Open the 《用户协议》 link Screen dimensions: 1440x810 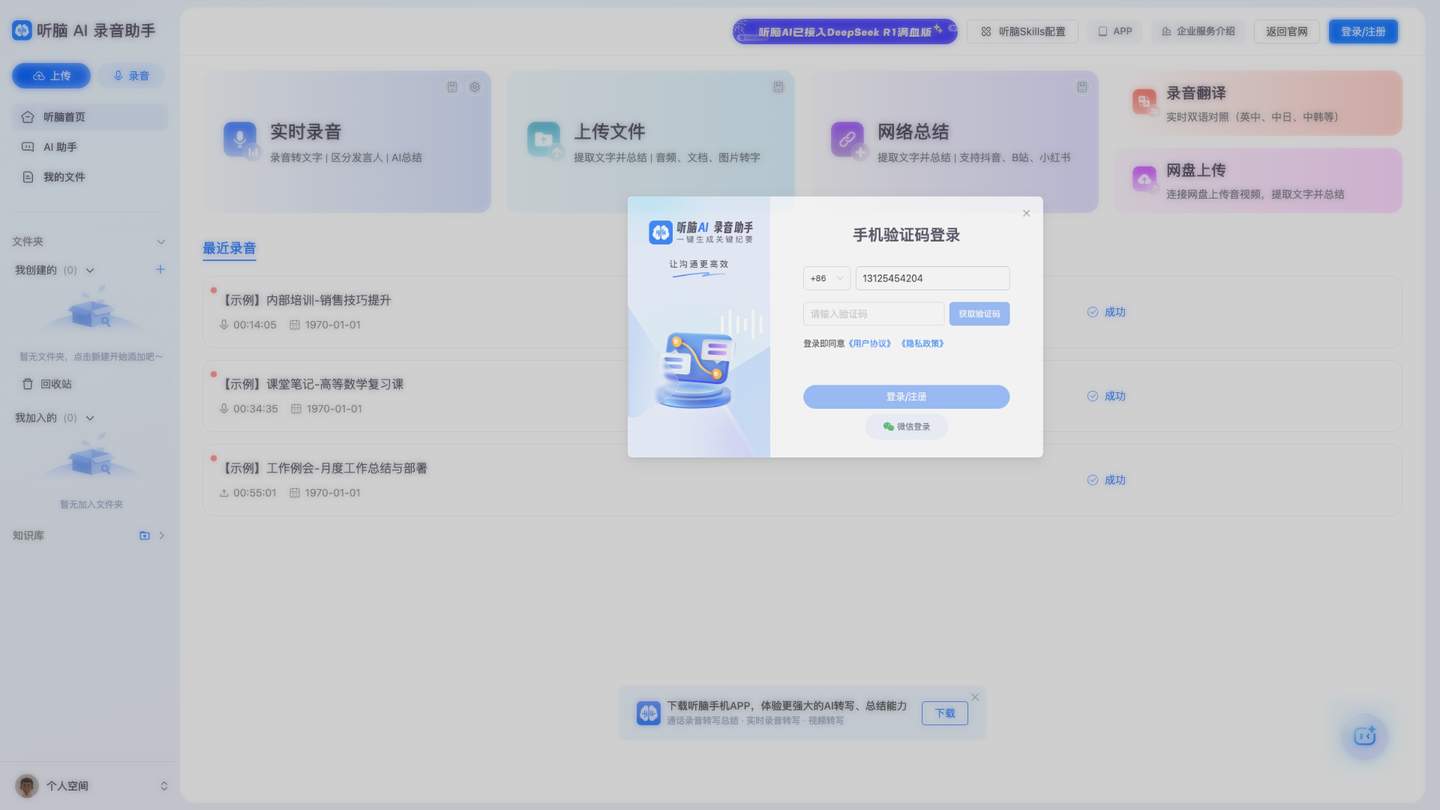pos(869,344)
